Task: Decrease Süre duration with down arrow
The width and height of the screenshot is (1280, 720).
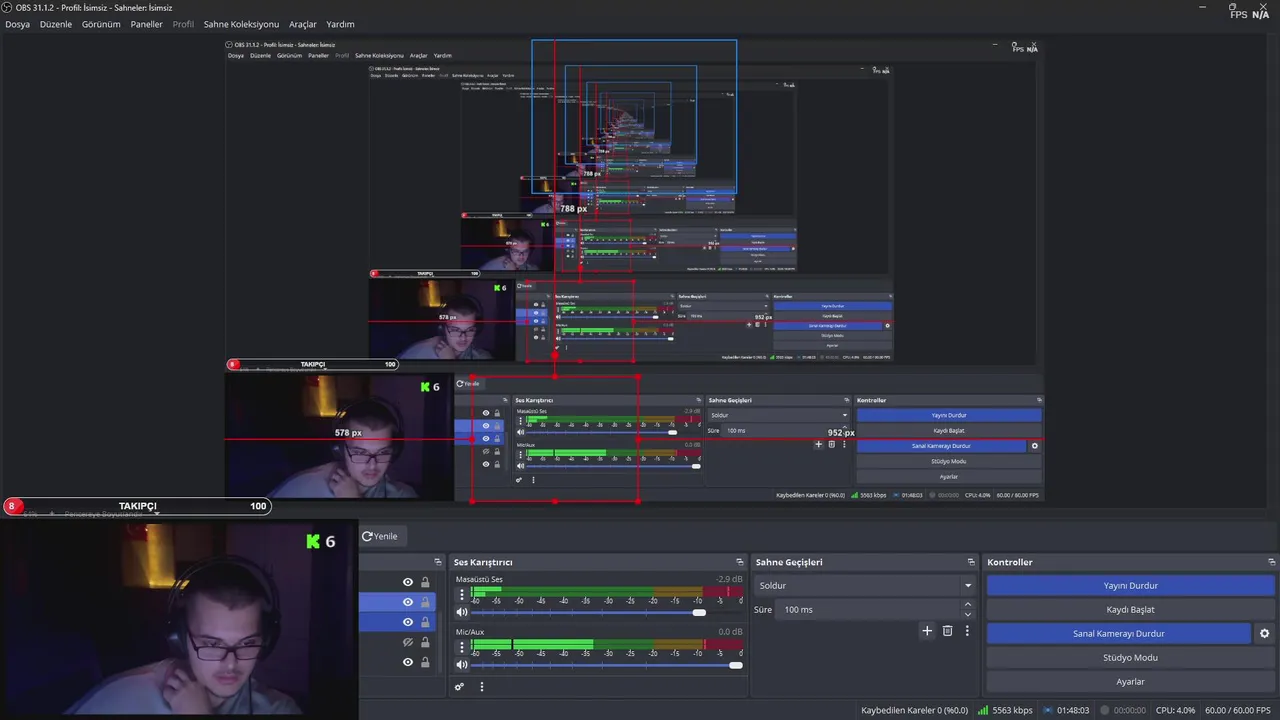Action: coord(967,614)
